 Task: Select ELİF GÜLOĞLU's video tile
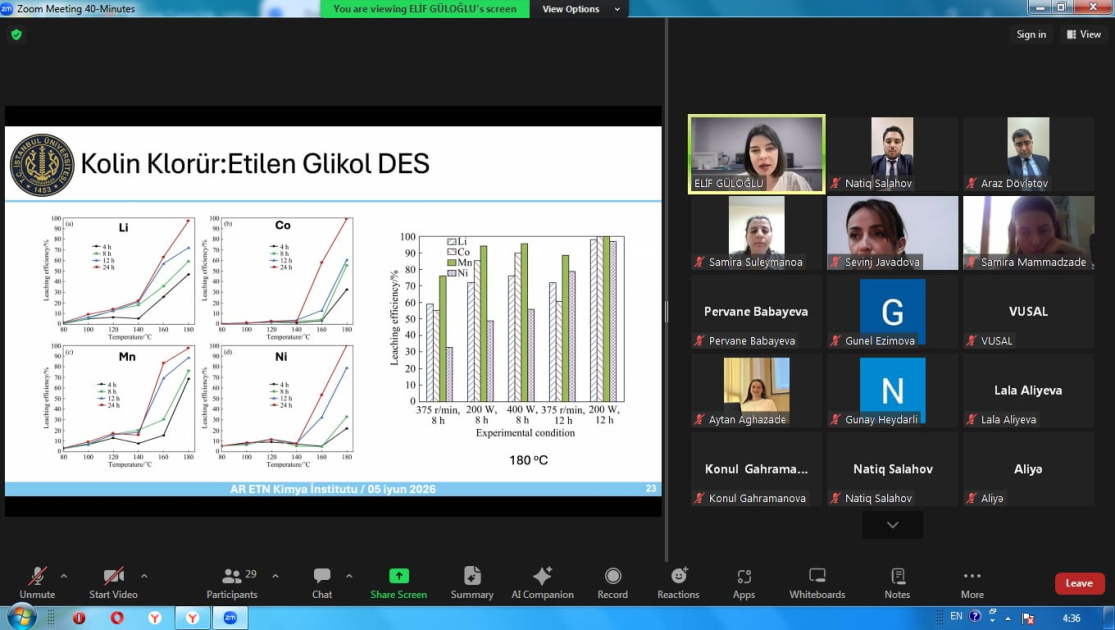click(x=757, y=154)
